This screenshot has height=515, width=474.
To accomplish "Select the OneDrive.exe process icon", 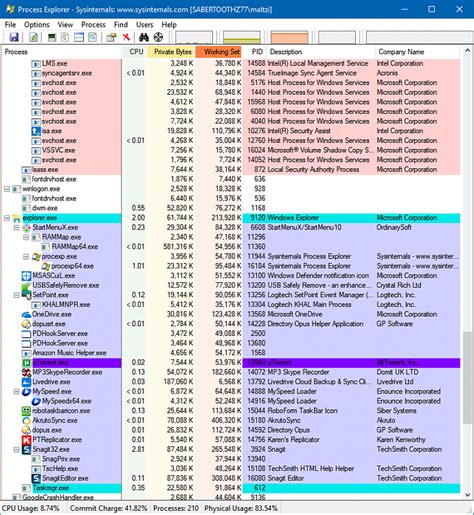I will click(x=26, y=314).
